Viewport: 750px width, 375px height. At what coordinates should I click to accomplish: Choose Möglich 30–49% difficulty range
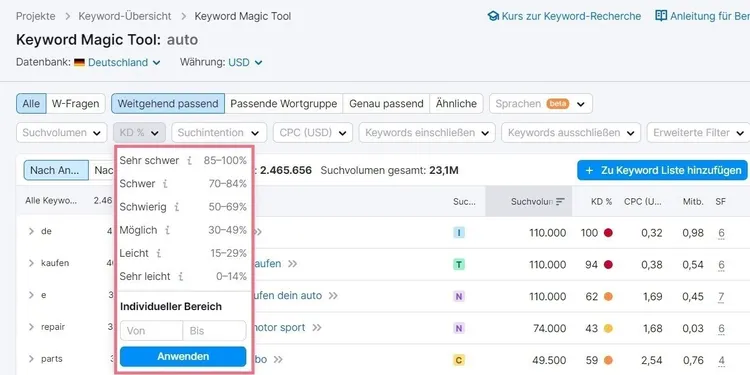183,231
